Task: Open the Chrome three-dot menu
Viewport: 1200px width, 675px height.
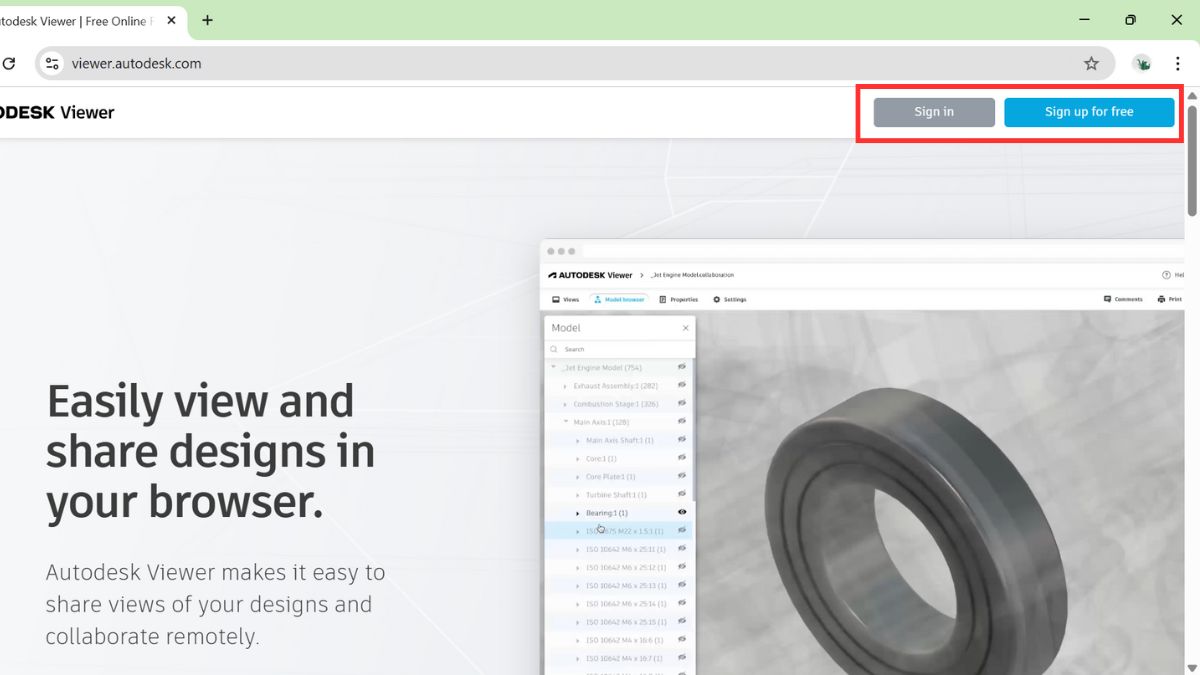Action: click(x=1178, y=63)
